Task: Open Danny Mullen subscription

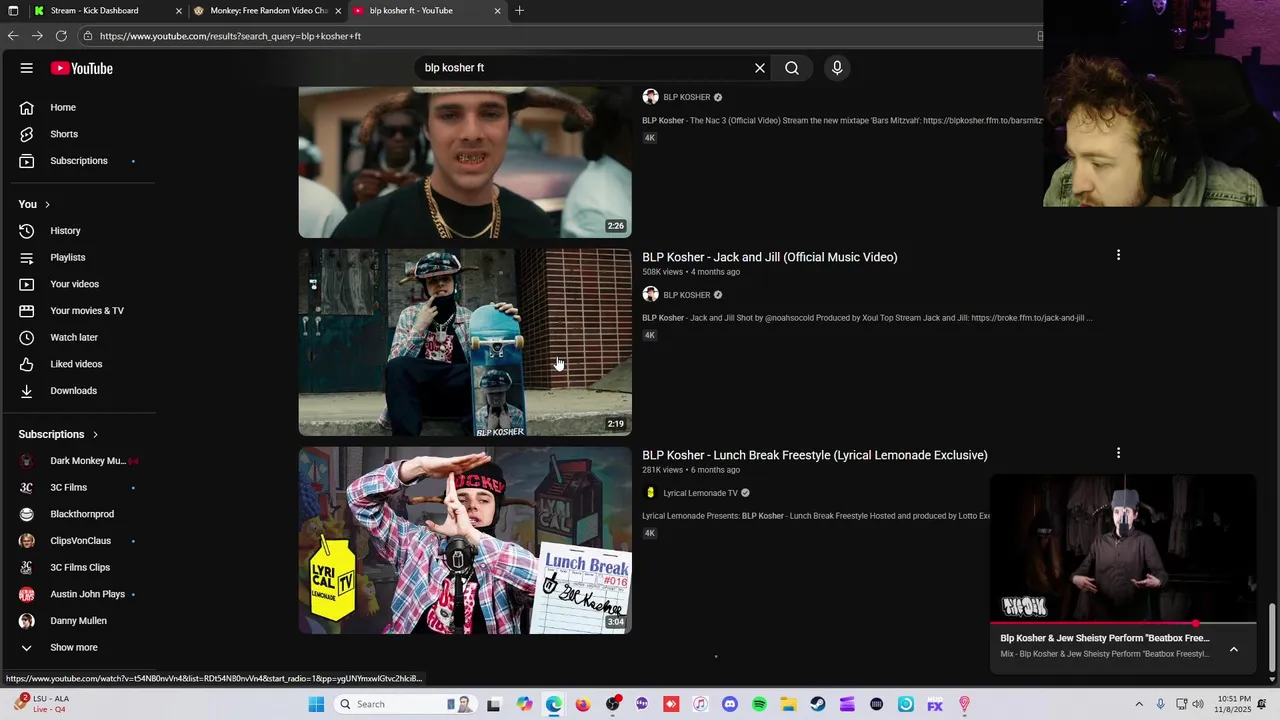Action: (x=79, y=621)
